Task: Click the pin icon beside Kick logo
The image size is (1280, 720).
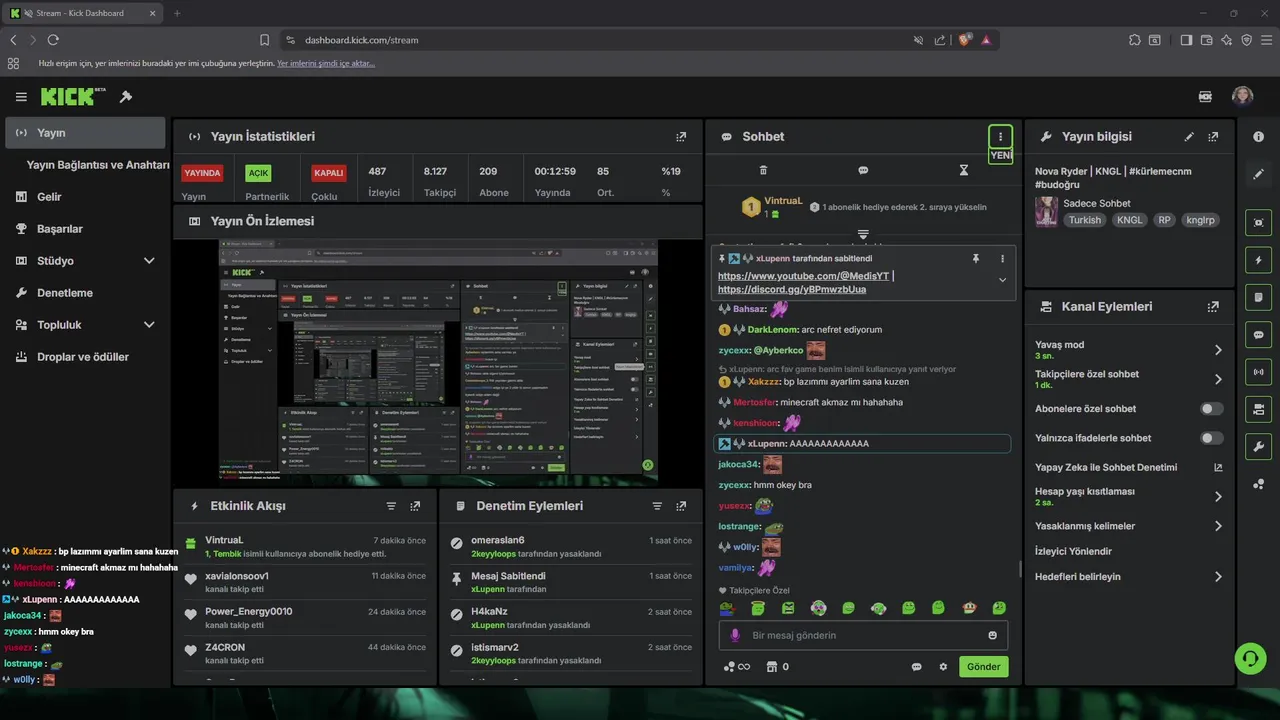Action: coord(126,97)
